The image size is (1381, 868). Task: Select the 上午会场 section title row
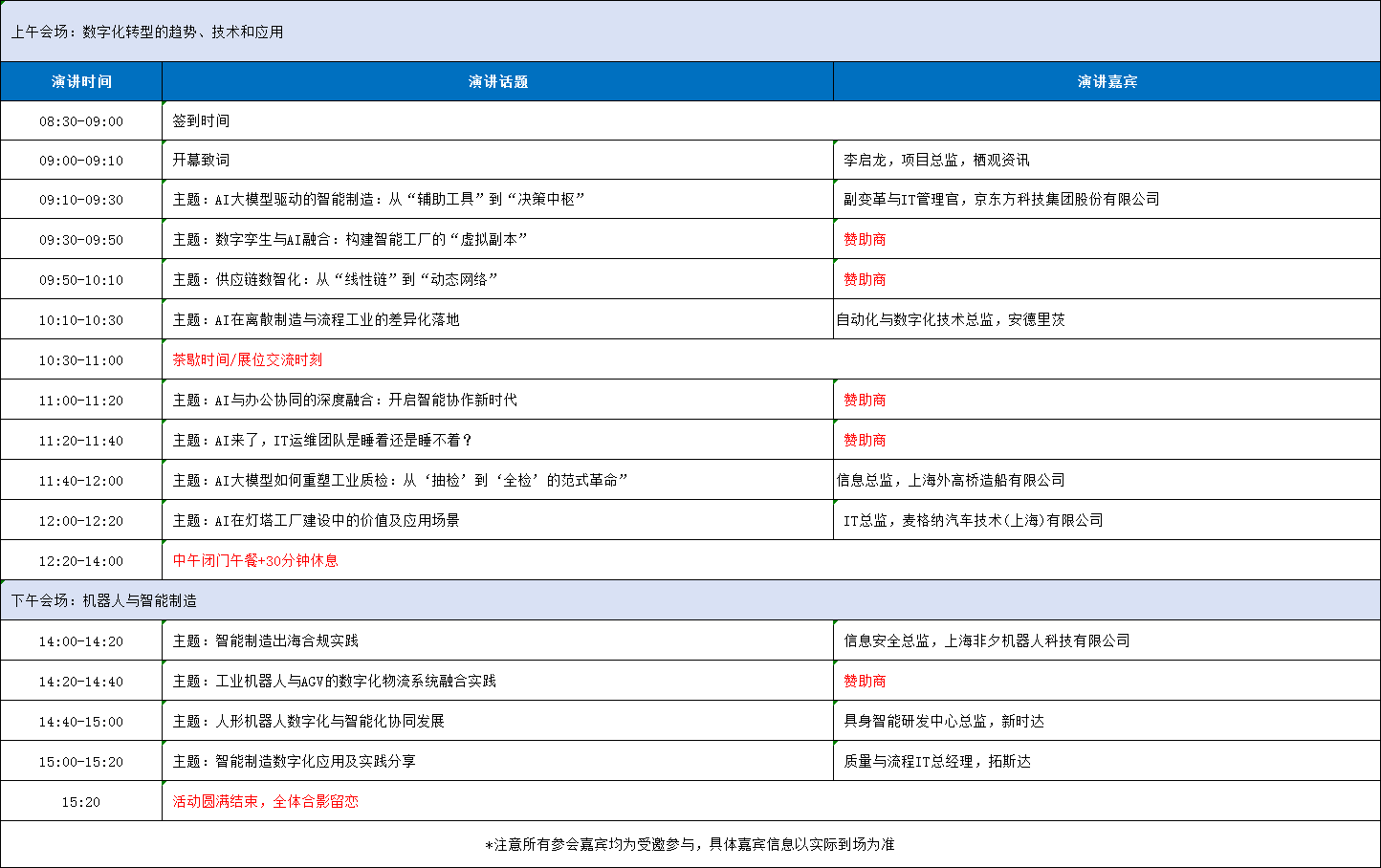pyautogui.click(x=690, y=32)
